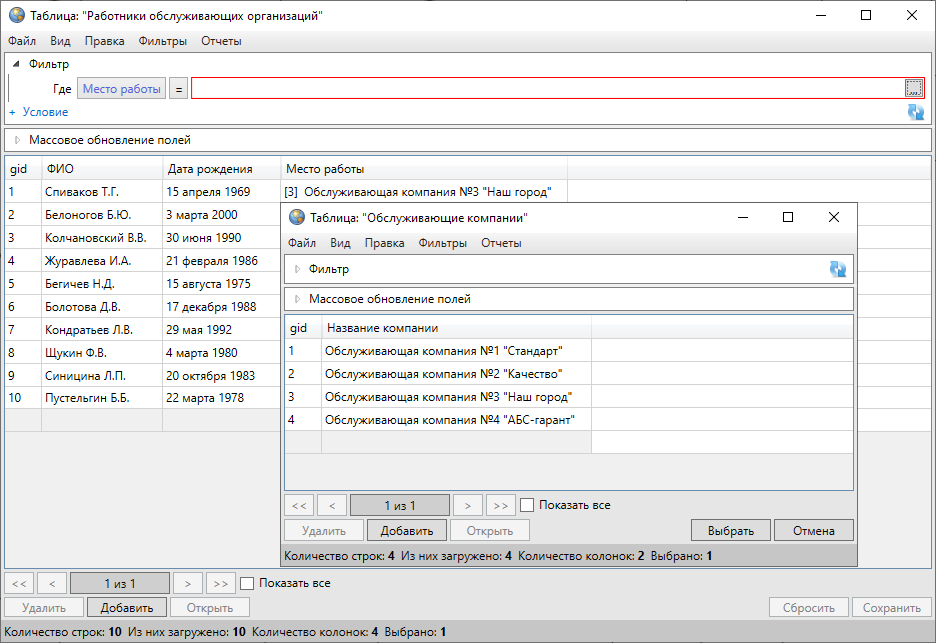
Task: Click the equals operator button in filter
Action: (178, 89)
